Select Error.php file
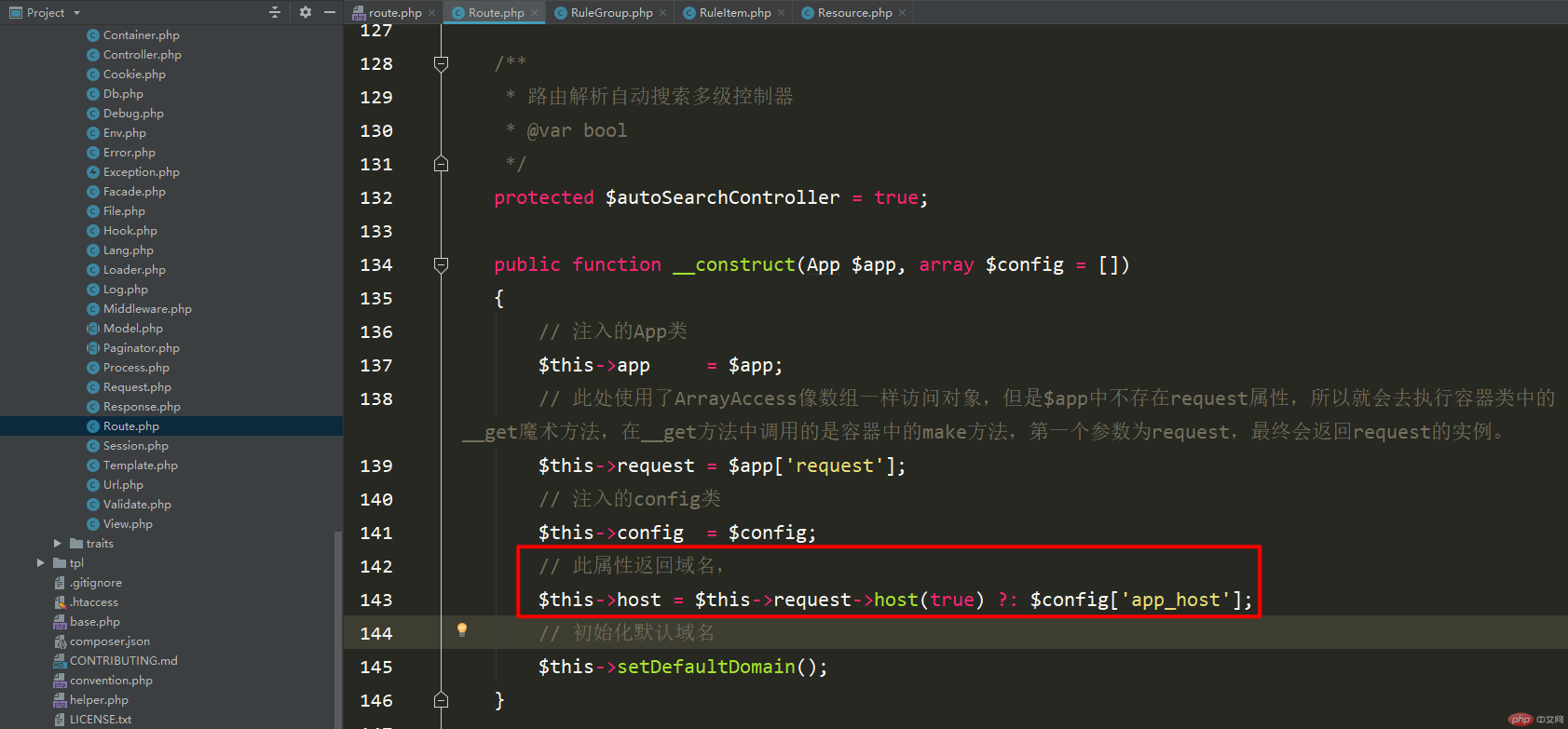Image resolution: width=1568 pixels, height=729 pixels. coord(129,153)
